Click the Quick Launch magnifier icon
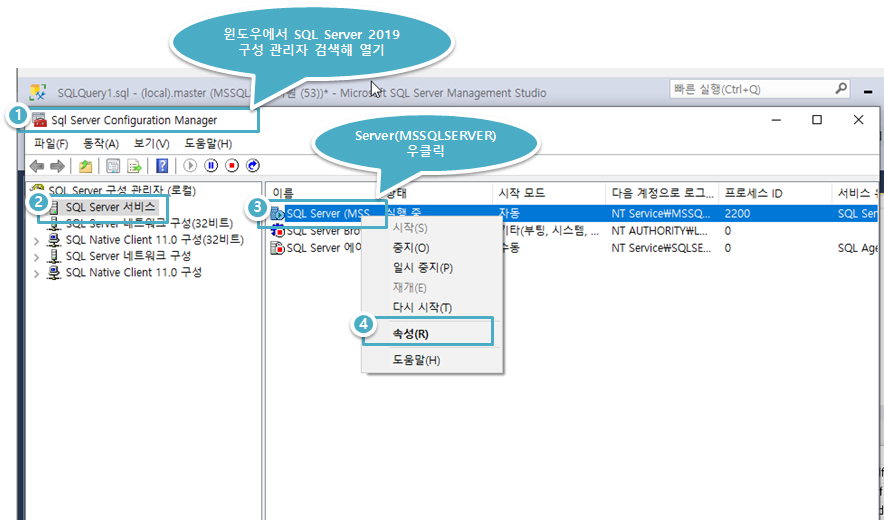 [x=841, y=89]
